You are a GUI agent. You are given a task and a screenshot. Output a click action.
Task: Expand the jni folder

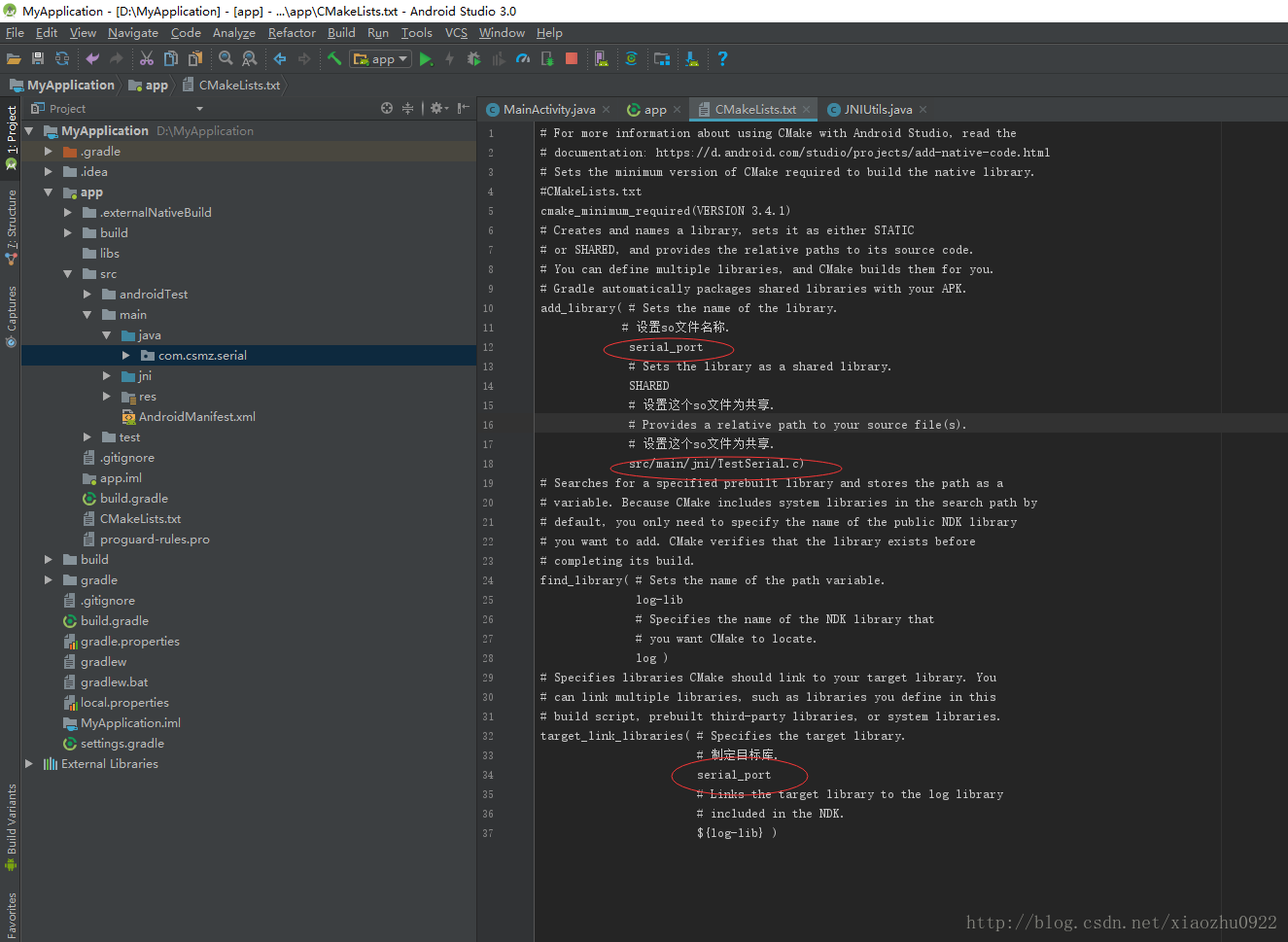click(107, 375)
